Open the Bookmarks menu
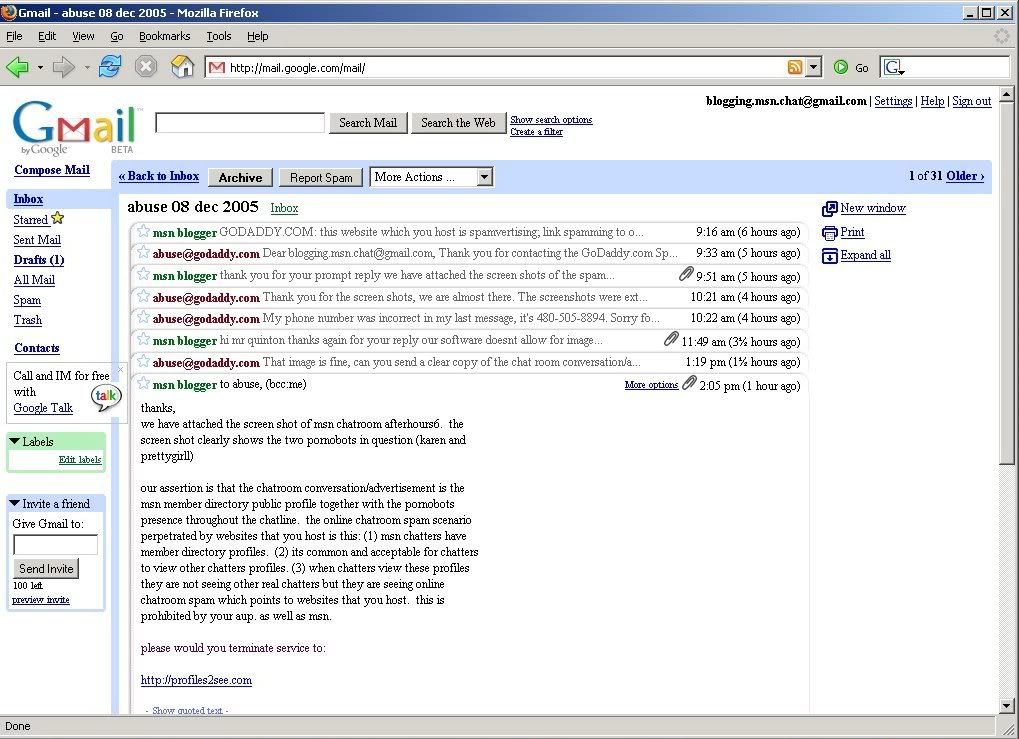The image size is (1019, 739). click(164, 36)
